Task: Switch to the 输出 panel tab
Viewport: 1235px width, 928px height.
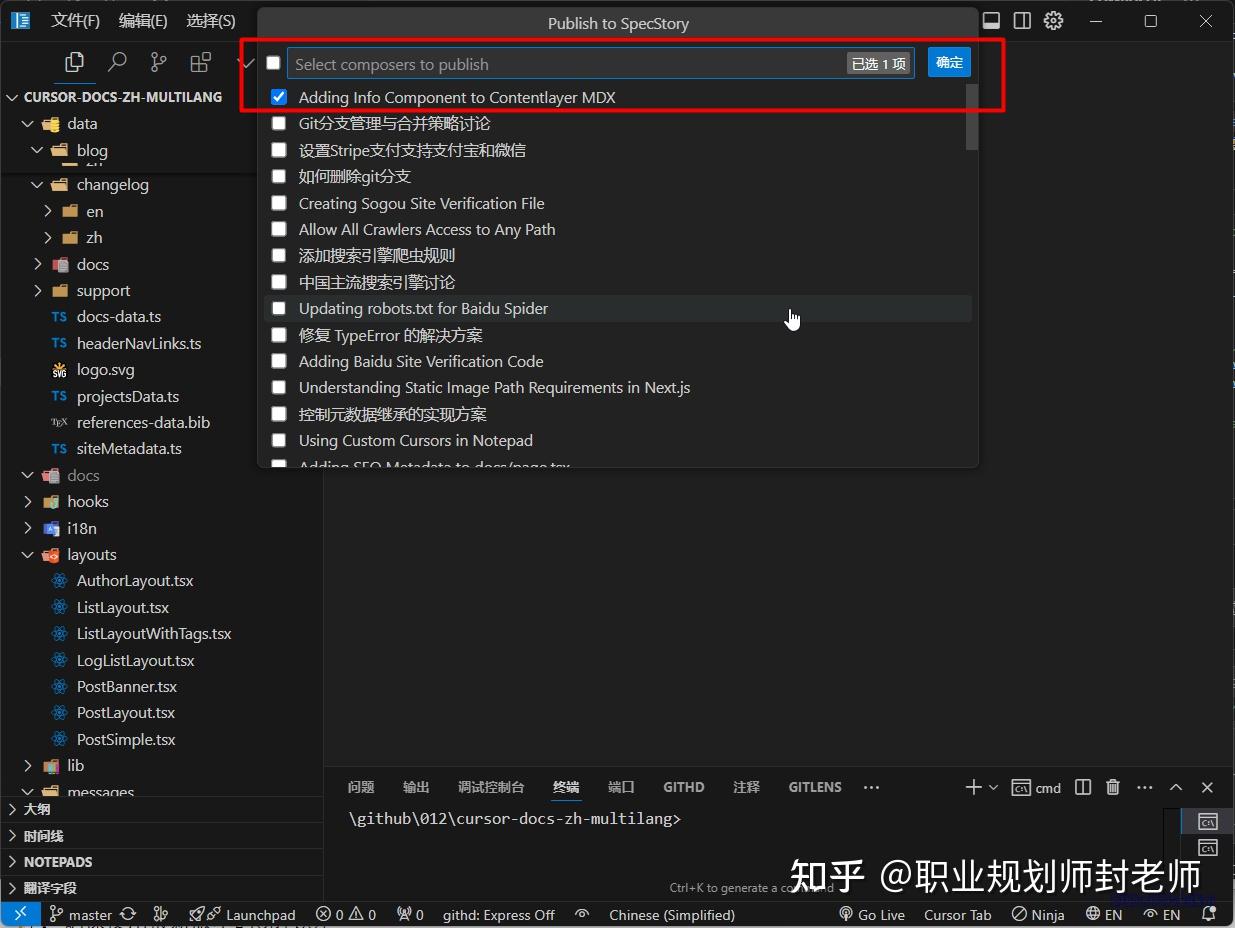Action: click(x=415, y=787)
